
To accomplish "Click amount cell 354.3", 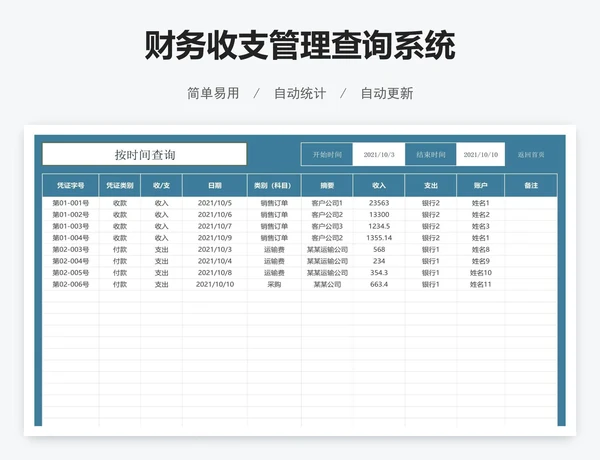I will (379, 273).
